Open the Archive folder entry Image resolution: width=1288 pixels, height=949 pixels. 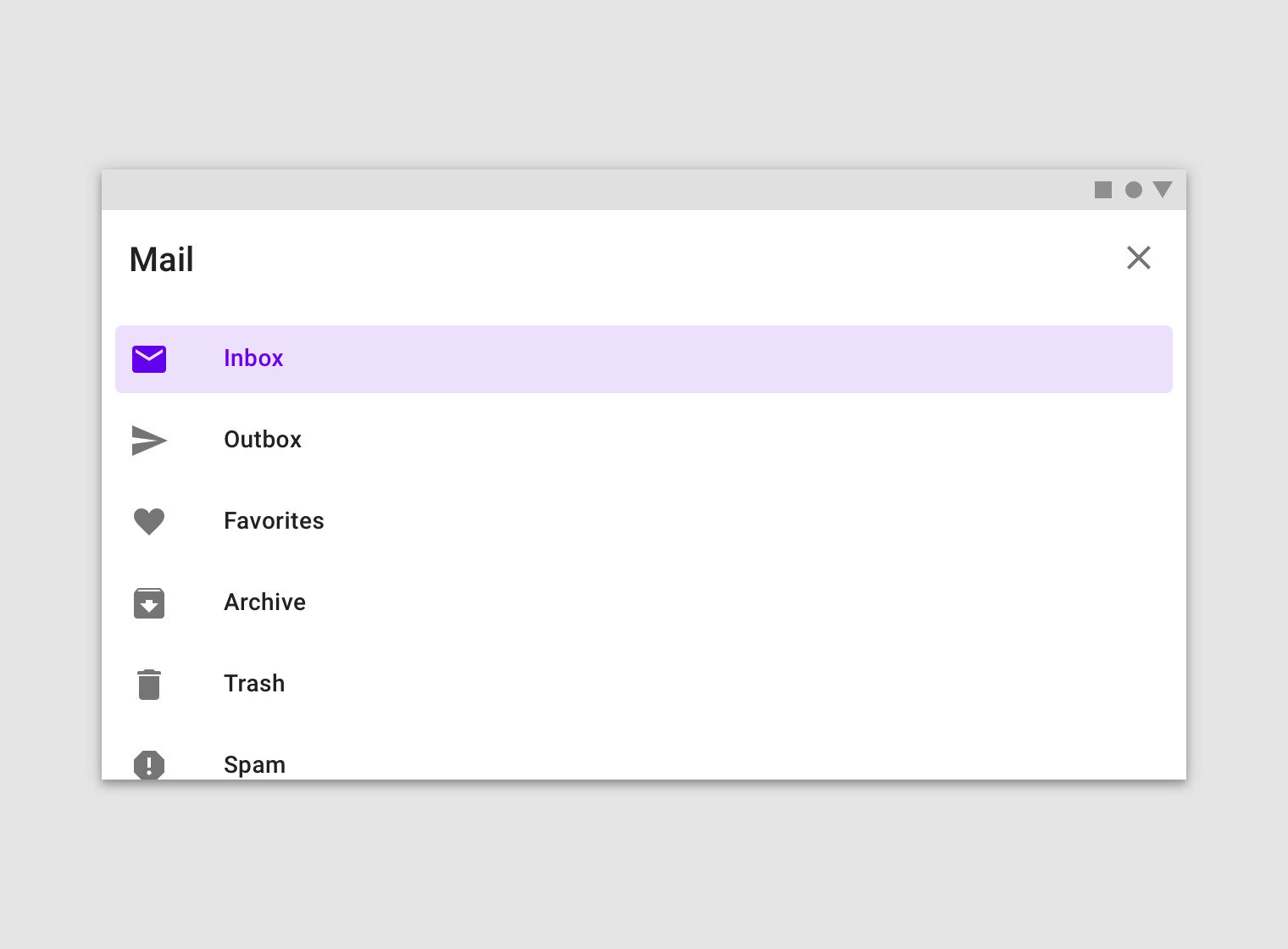pos(264,602)
